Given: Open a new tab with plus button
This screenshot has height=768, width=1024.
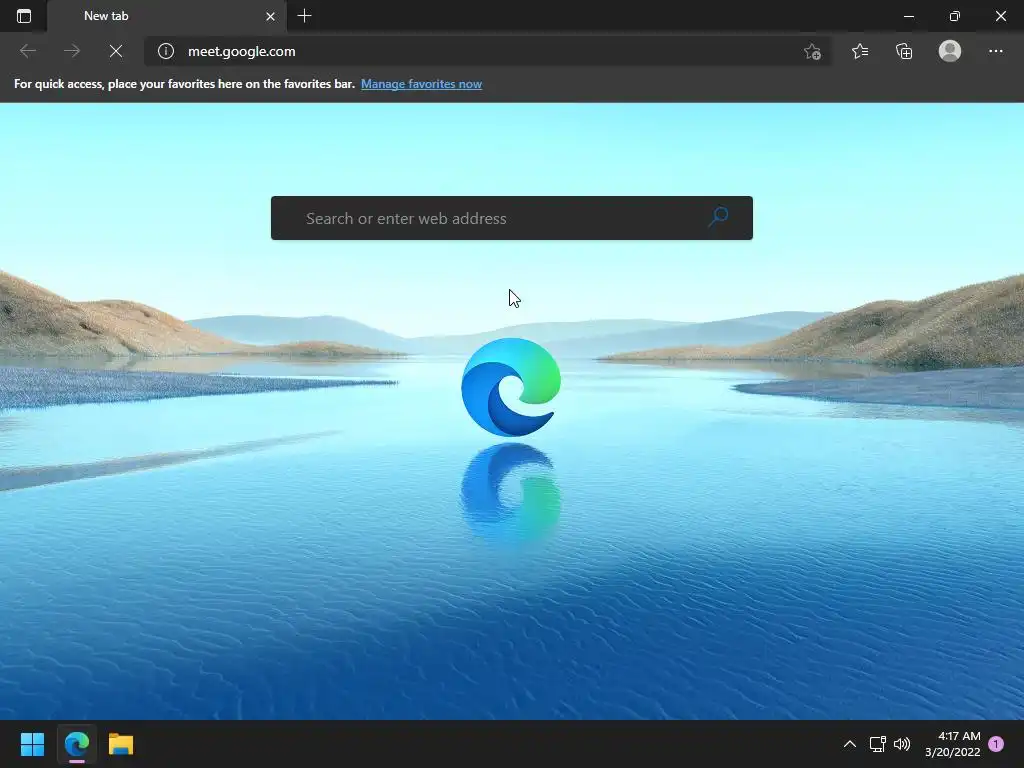Looking at the screenshot, I should pos(304,16).
